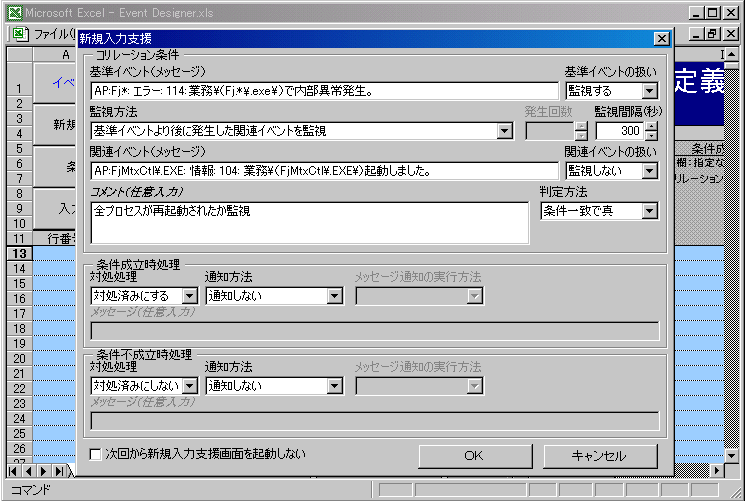Click the キャンセル button

click(x=600, y=456)
